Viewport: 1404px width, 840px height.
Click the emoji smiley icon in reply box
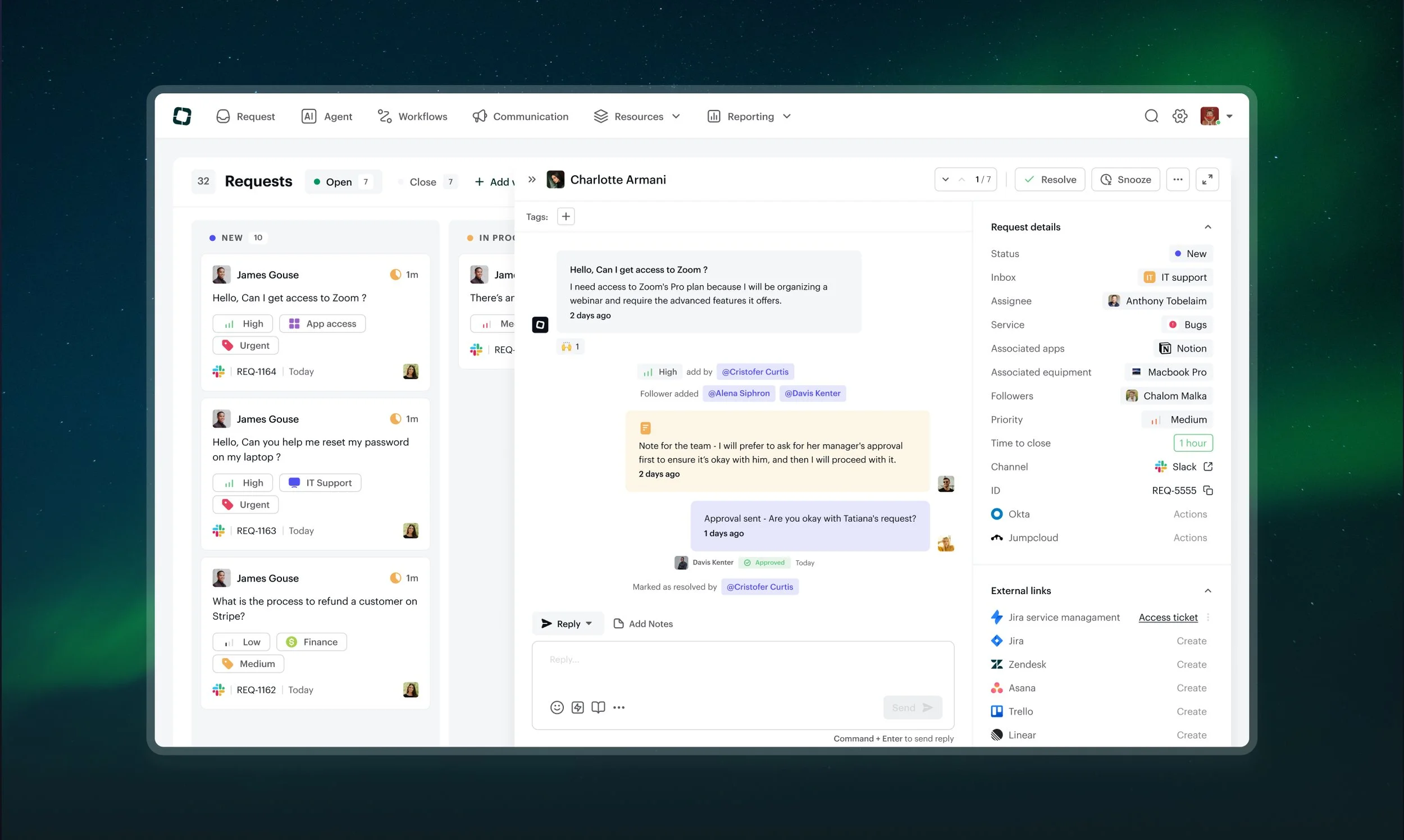click(x=557, y=707)
